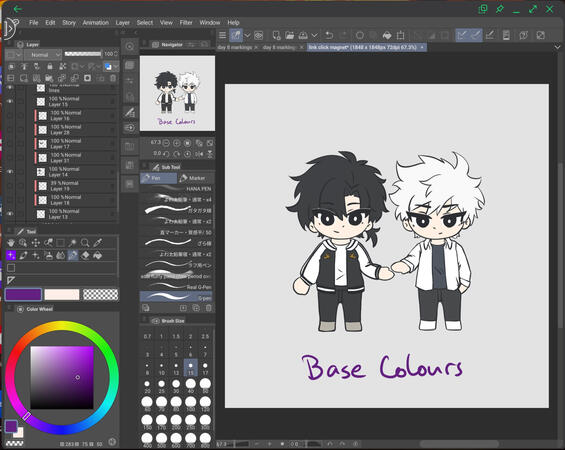Image resolution: width=565 pixels, height=450 pixels.
Task: Open file with folder icon in command bar
Action: point(289,35)
